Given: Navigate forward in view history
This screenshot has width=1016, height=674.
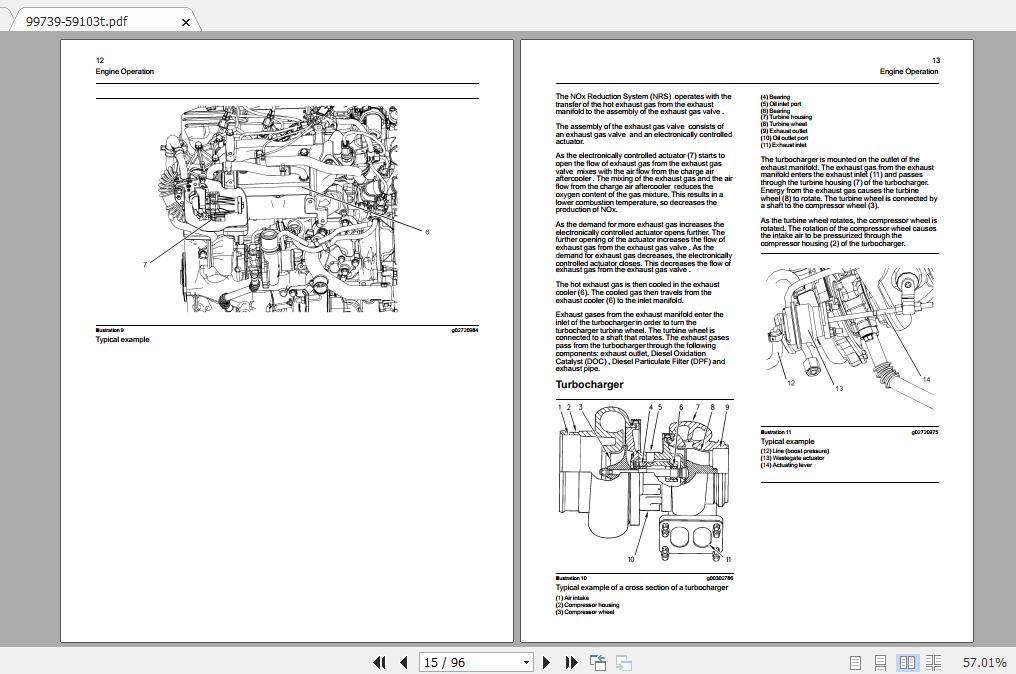Looking at the screenshot, I should [622, 662].
